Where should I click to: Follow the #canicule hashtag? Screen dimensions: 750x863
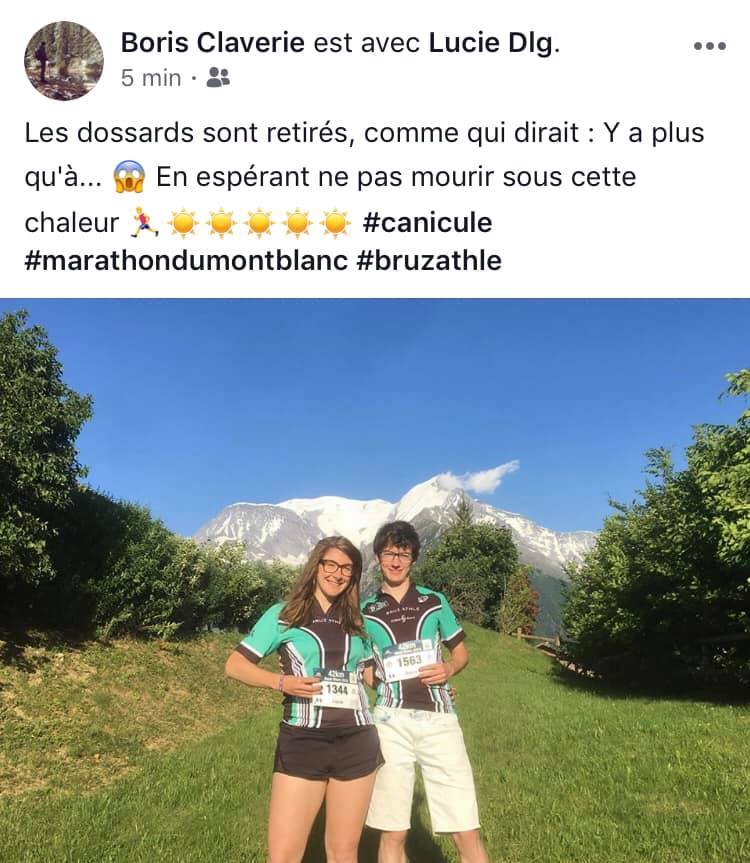tap(428, 223)
